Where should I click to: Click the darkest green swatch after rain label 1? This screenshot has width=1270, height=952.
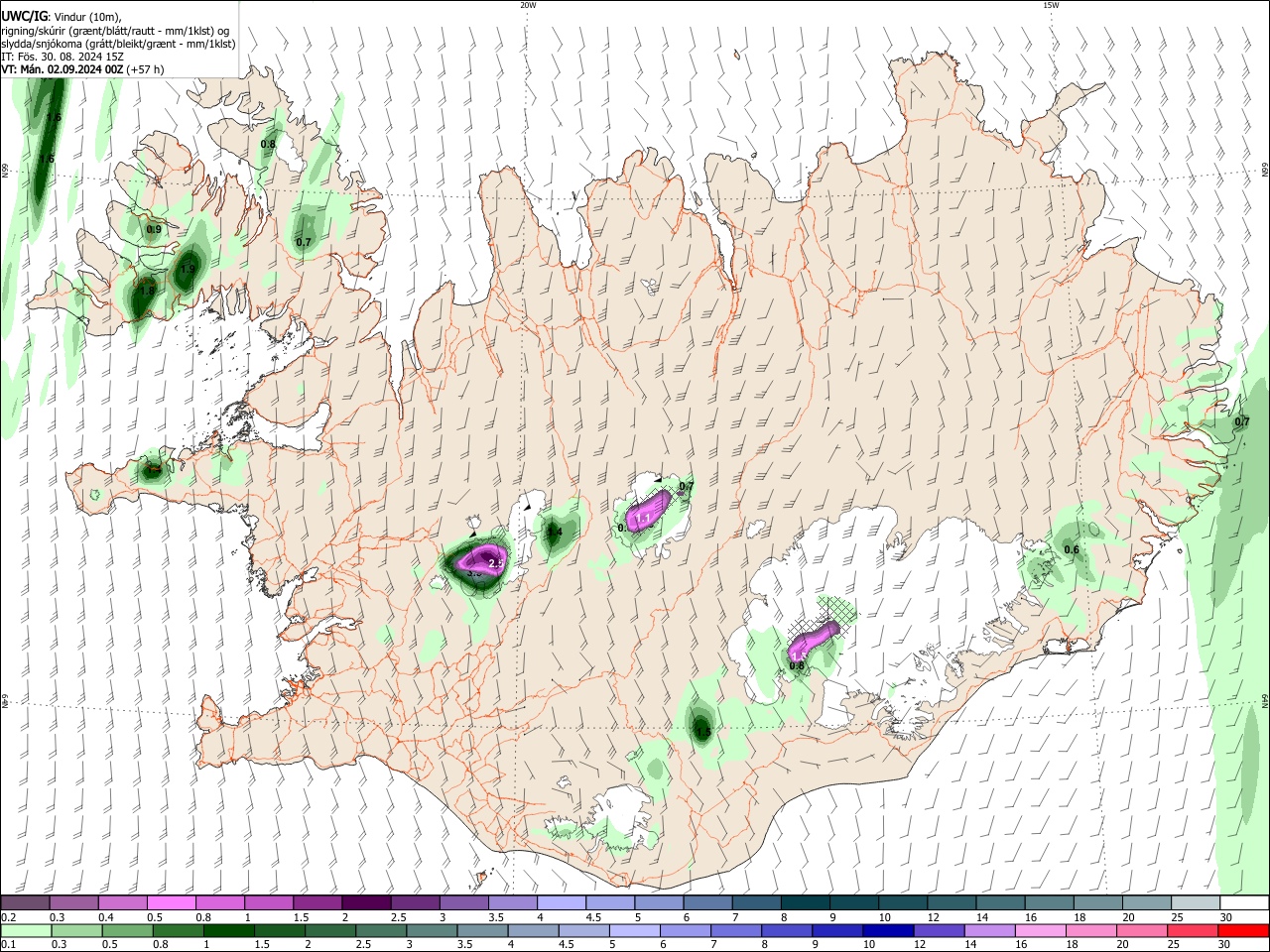tap(229, 930)
